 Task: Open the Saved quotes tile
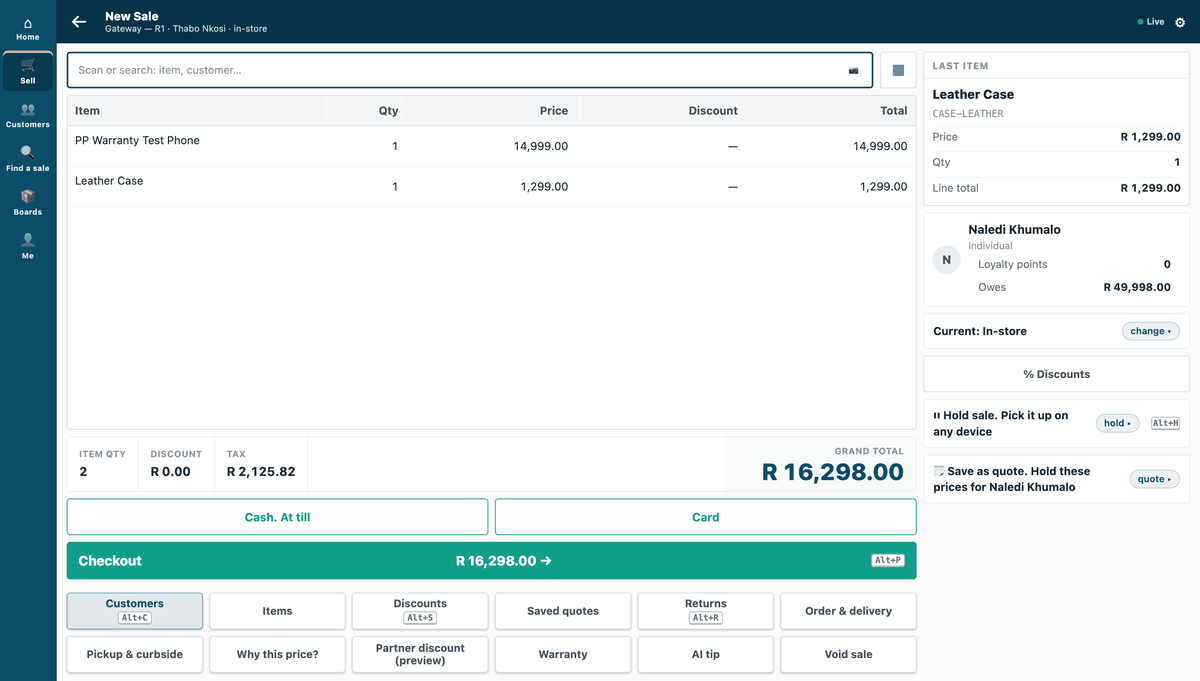[x=563, y=611]
